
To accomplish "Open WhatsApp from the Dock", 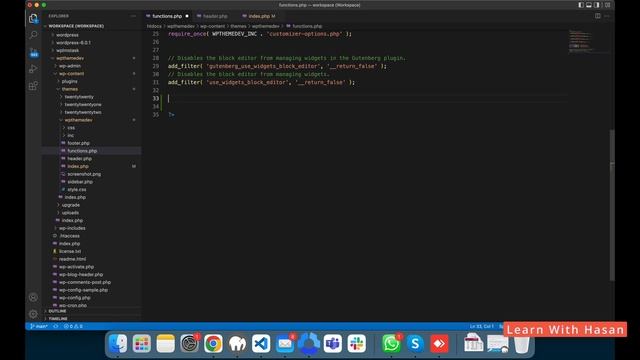I will point(391,344).
